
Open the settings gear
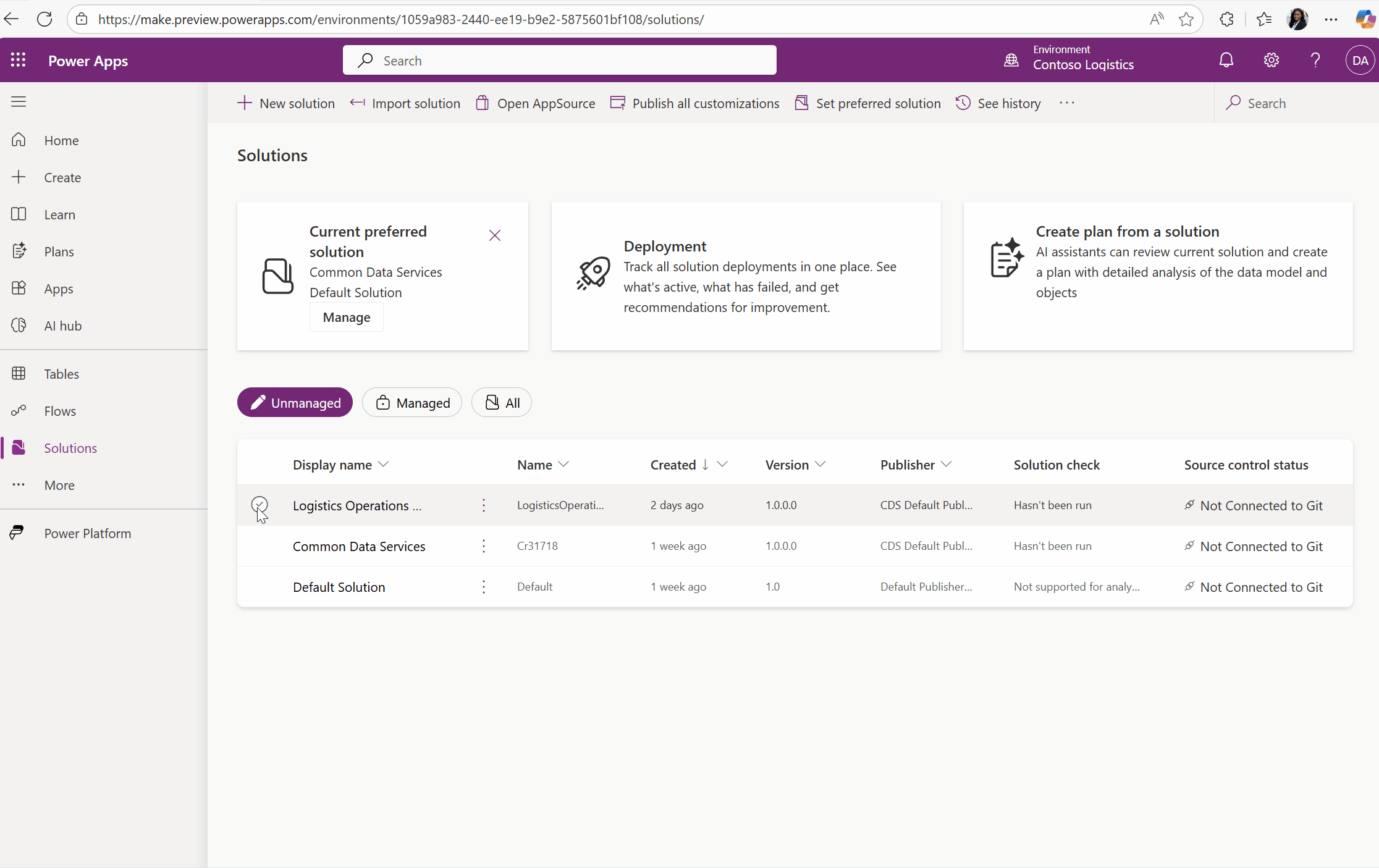(x=1271, y=60)
